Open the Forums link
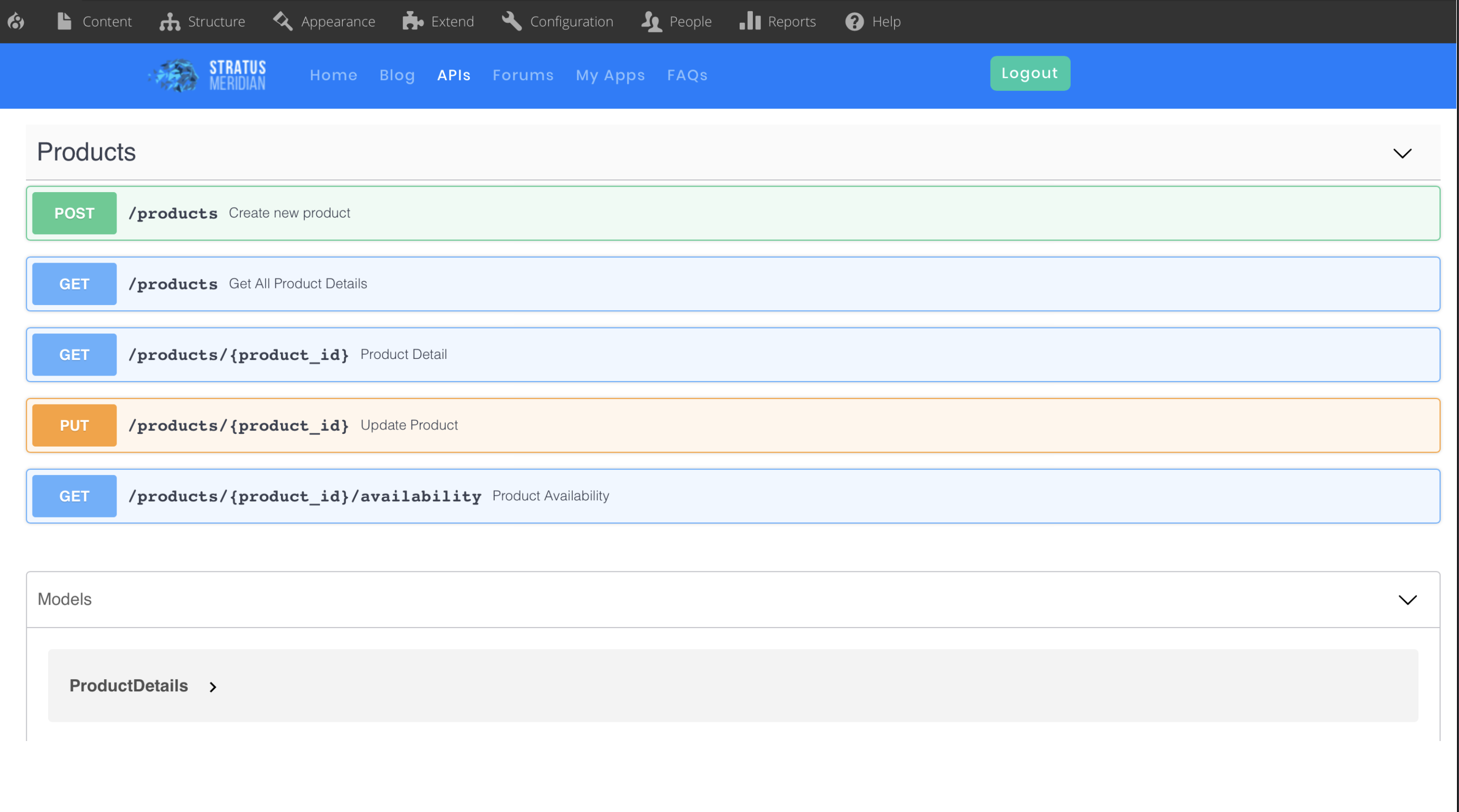The width and height of the screenshot is (1459, 812). pyautogui.click(x=523, y=76)
